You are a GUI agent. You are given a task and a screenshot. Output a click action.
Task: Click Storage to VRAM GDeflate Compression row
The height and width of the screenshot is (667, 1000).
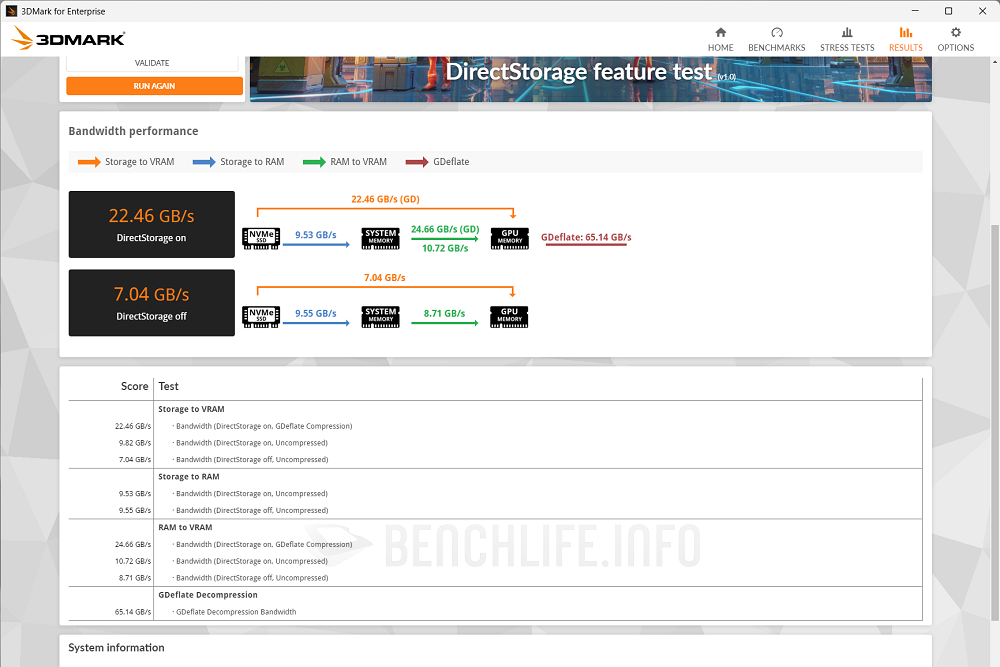496,426
